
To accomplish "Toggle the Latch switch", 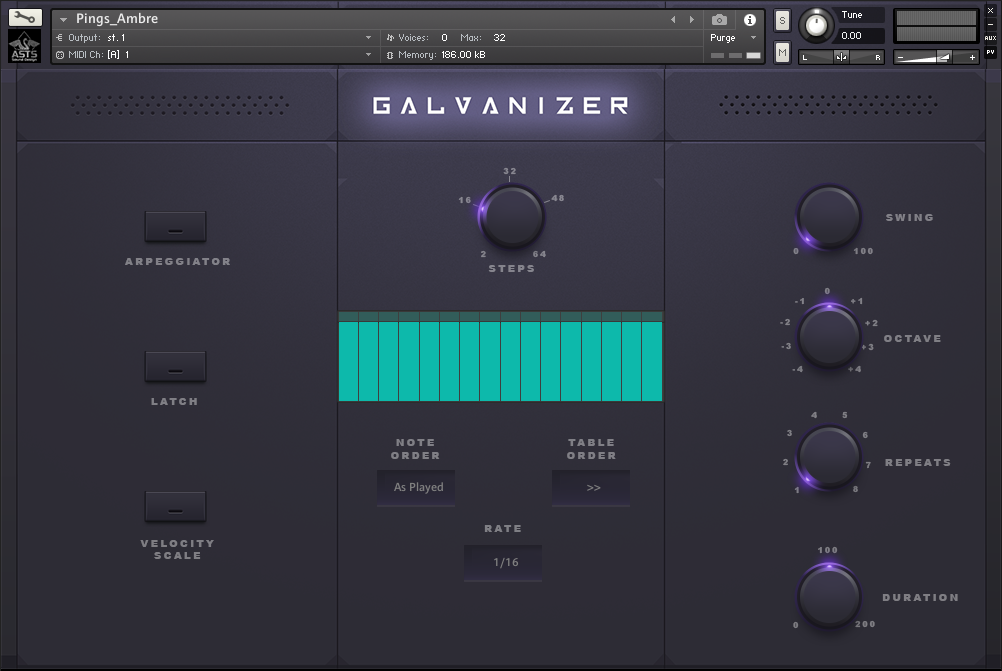I will coord(175,367).
